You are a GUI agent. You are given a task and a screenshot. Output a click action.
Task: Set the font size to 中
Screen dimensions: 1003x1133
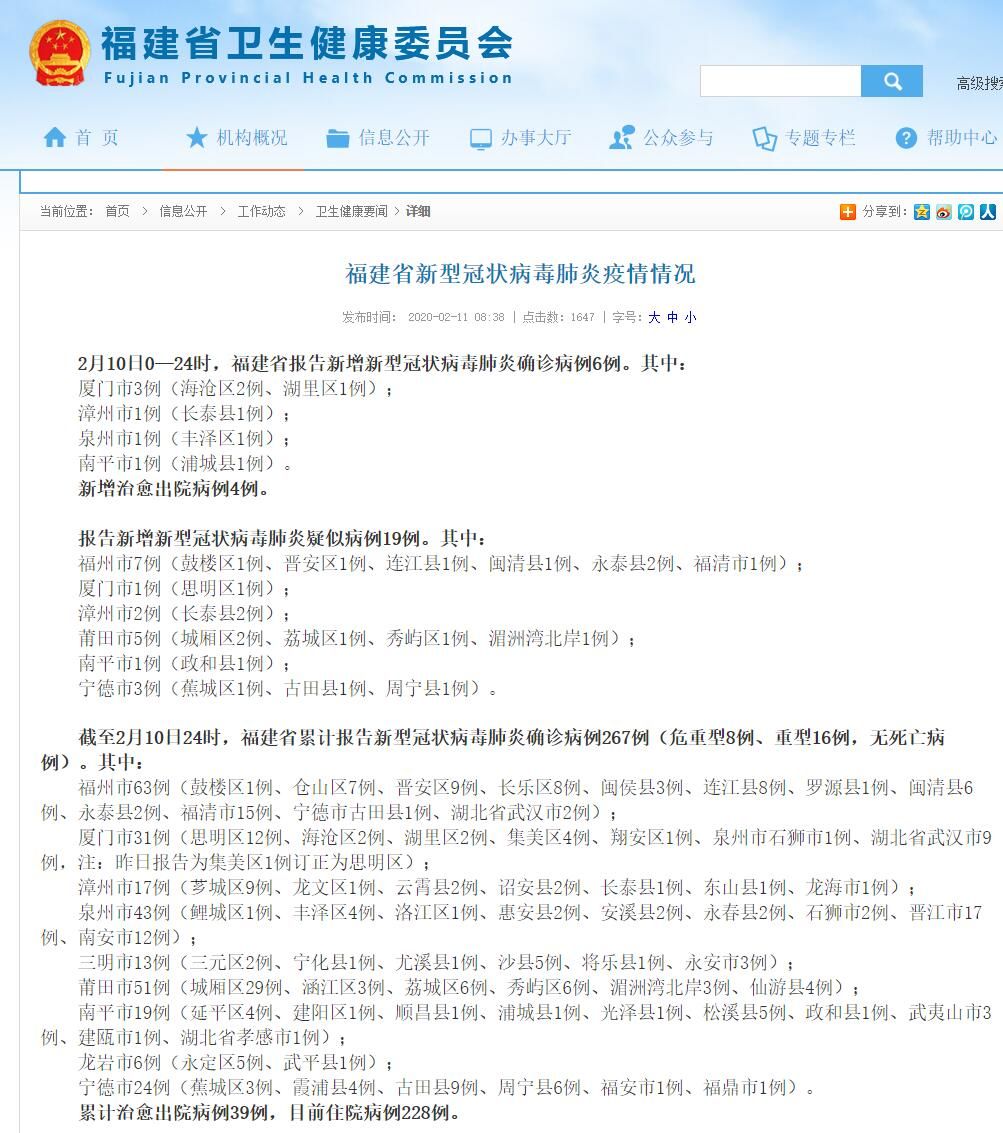tap(672, 317)
